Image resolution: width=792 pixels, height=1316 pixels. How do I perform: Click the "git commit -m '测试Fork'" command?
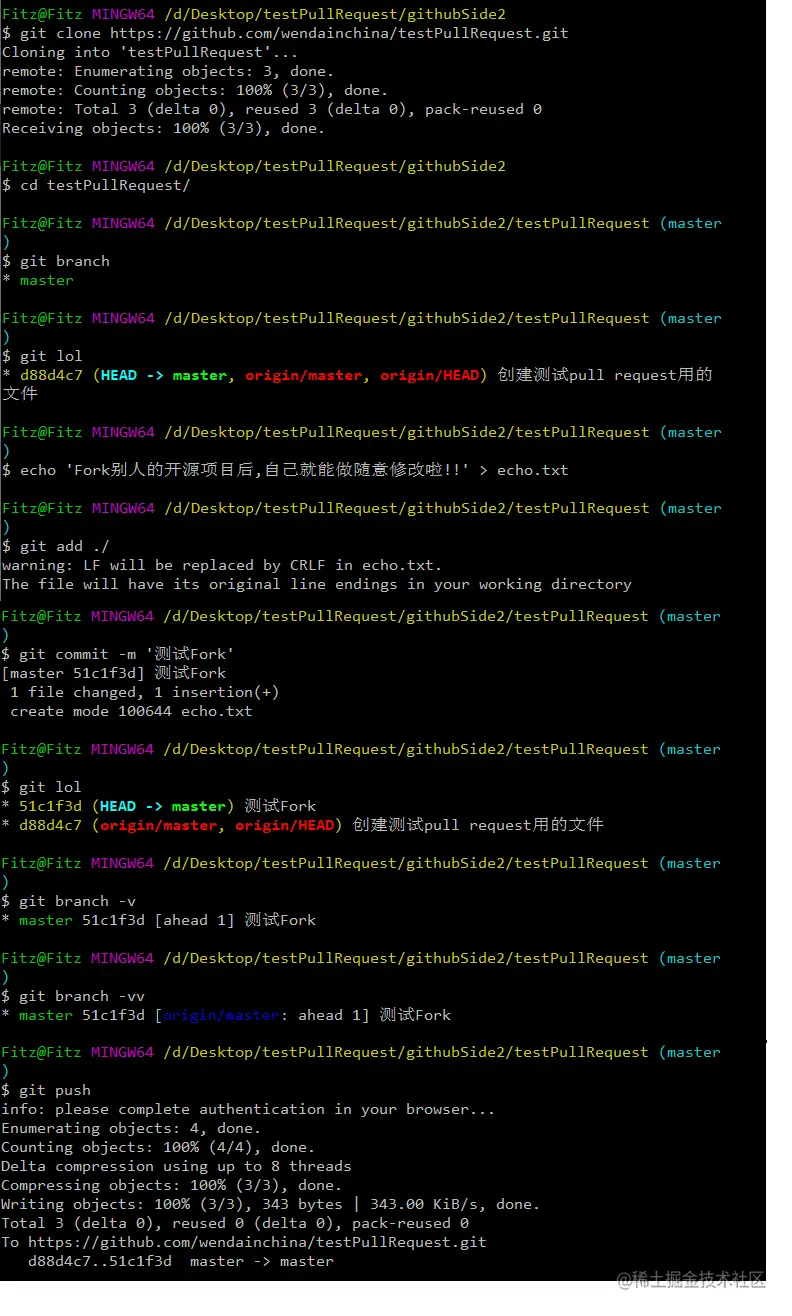(118, 654)
